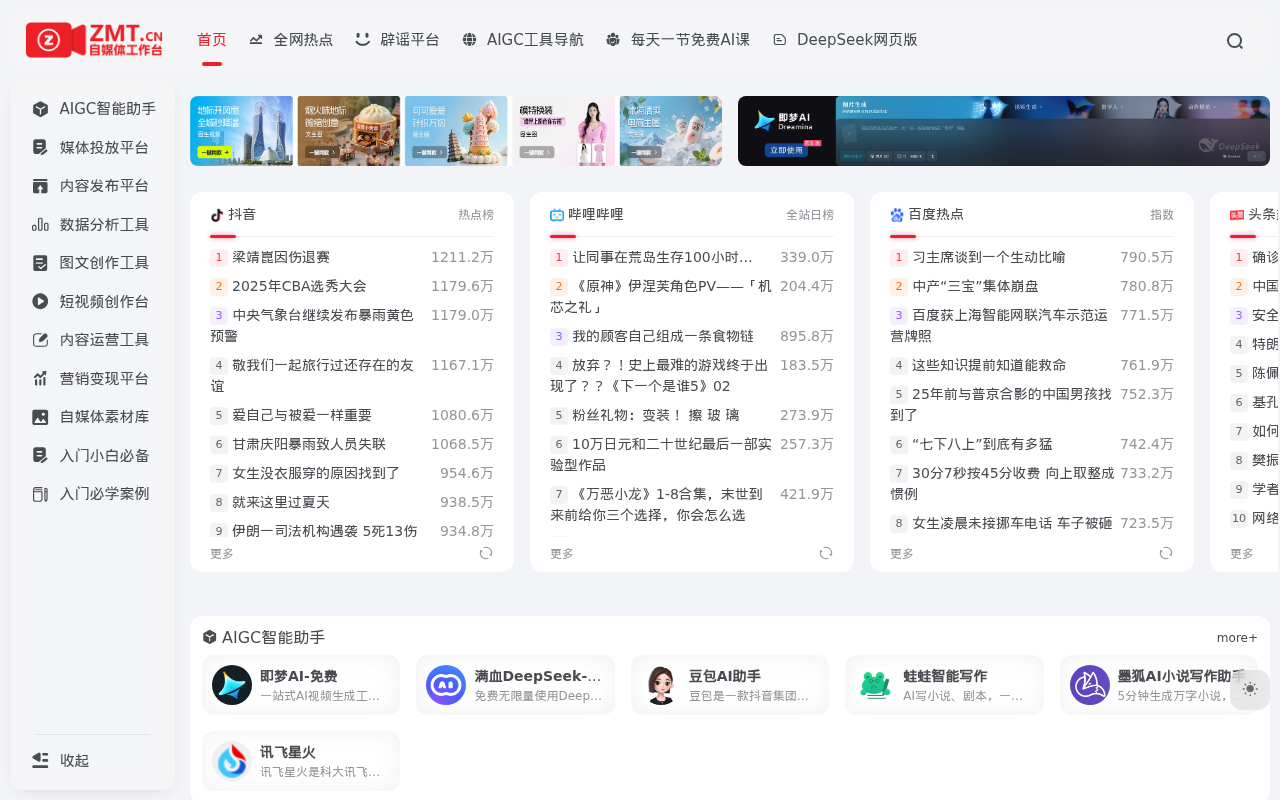
Task: Click the snowy pink dessert banner thumbnail
Action: tap(671, 131)
